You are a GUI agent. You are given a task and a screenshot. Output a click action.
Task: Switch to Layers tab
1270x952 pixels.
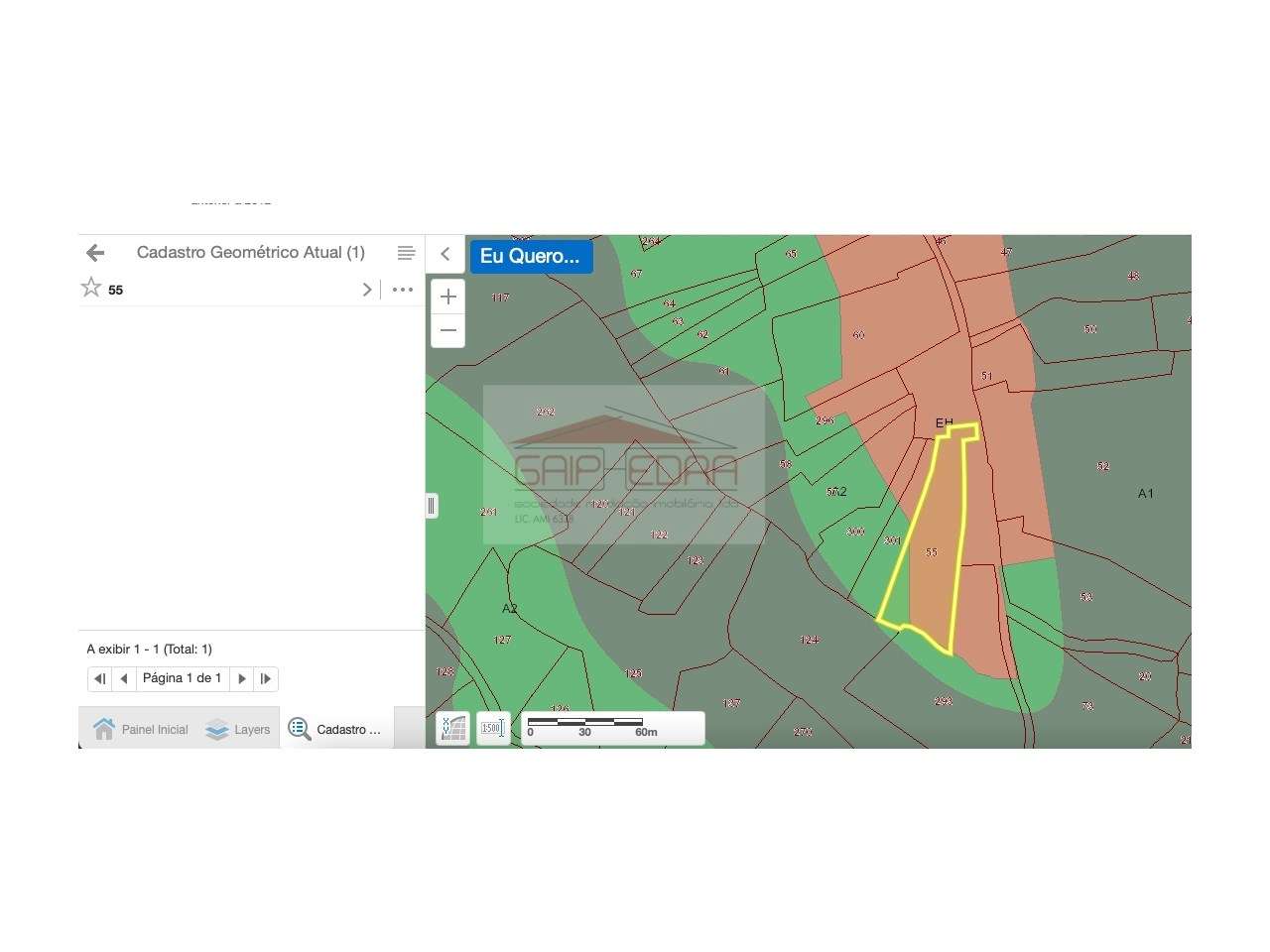pos(237,729)
